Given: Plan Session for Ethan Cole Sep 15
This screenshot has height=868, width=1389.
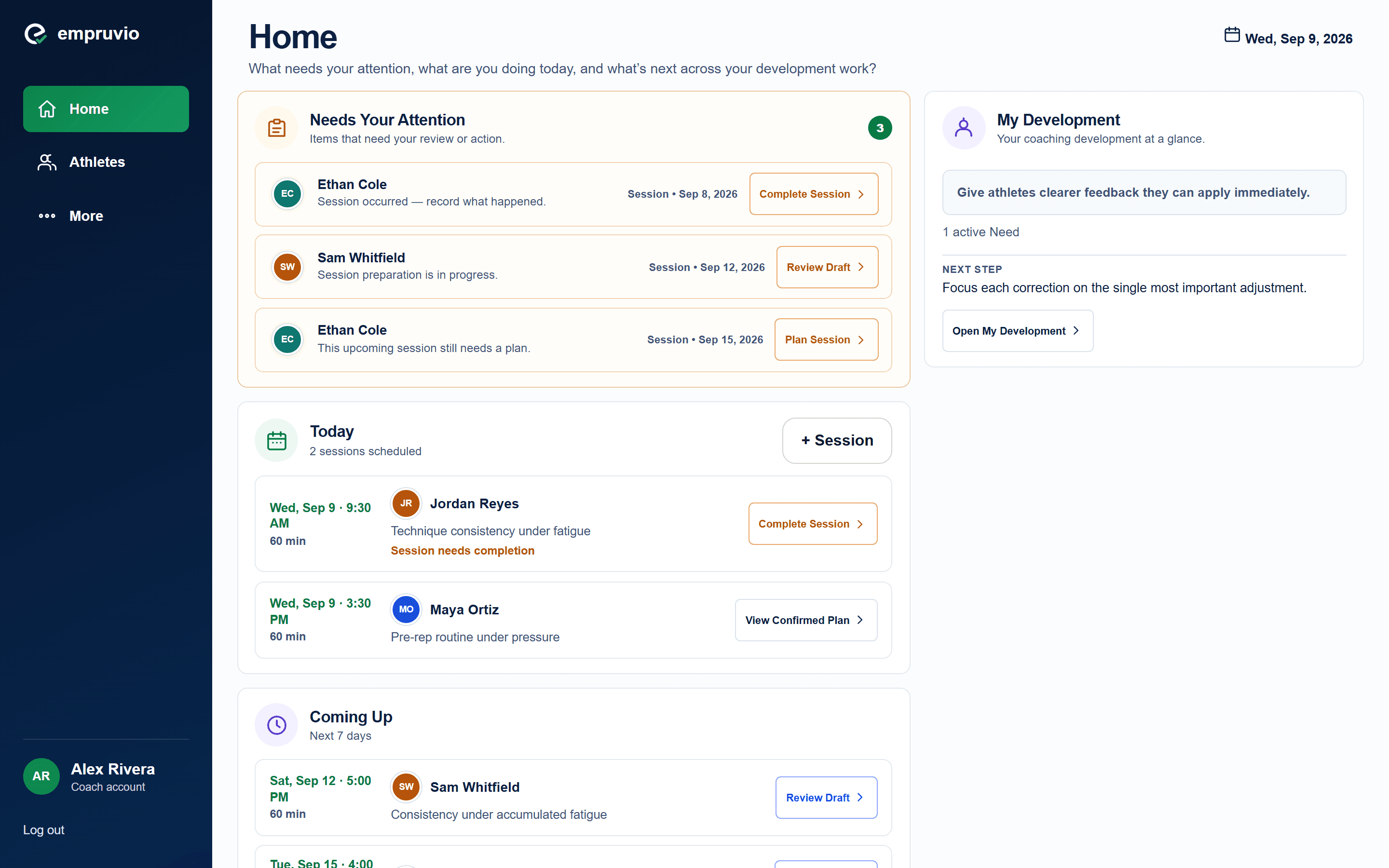Looking at the screenshot, I should pos(826,339).
